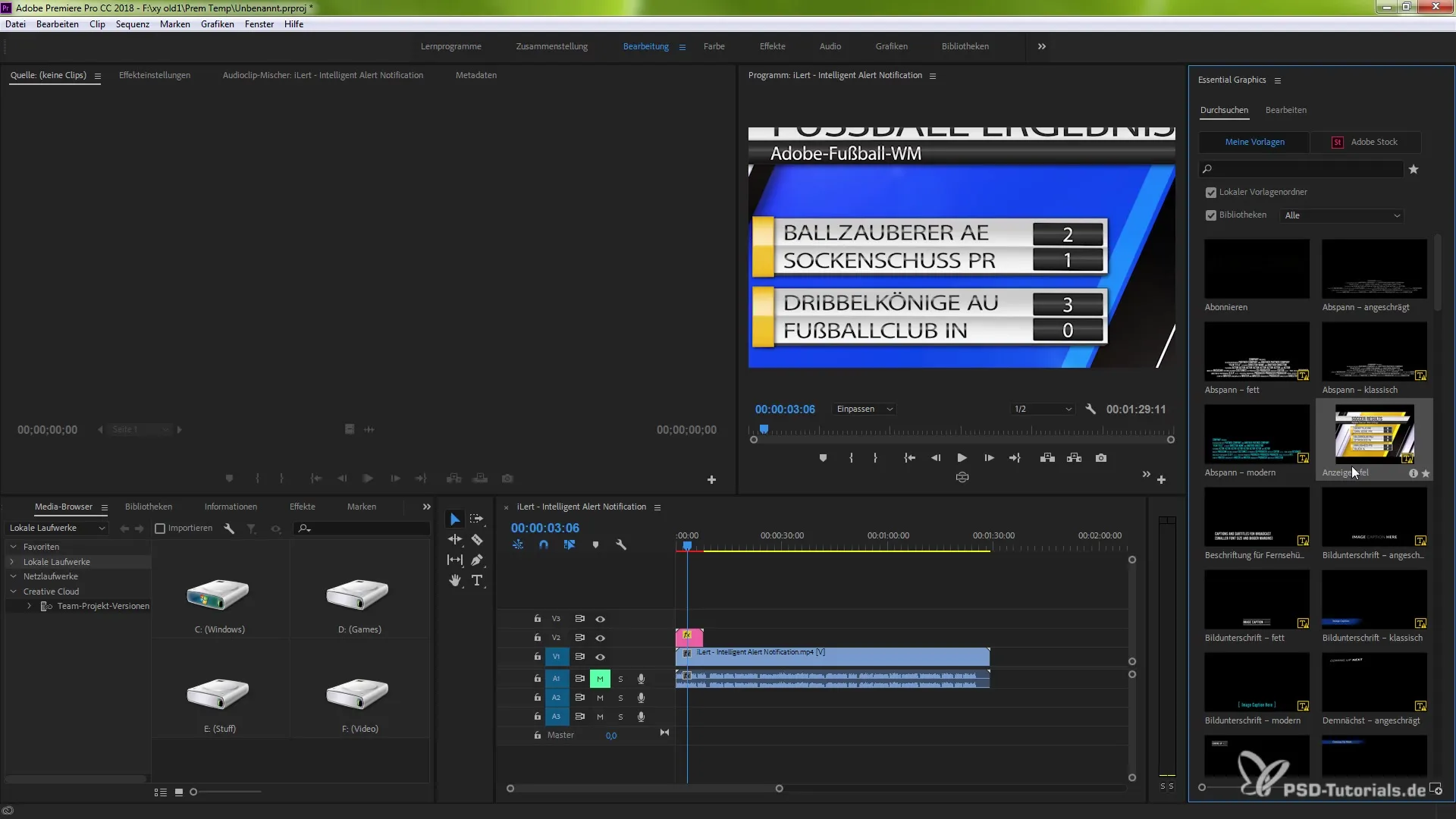Select the Selection tool arrow
Screen dimensions: 1456x819
coord(455,519)
